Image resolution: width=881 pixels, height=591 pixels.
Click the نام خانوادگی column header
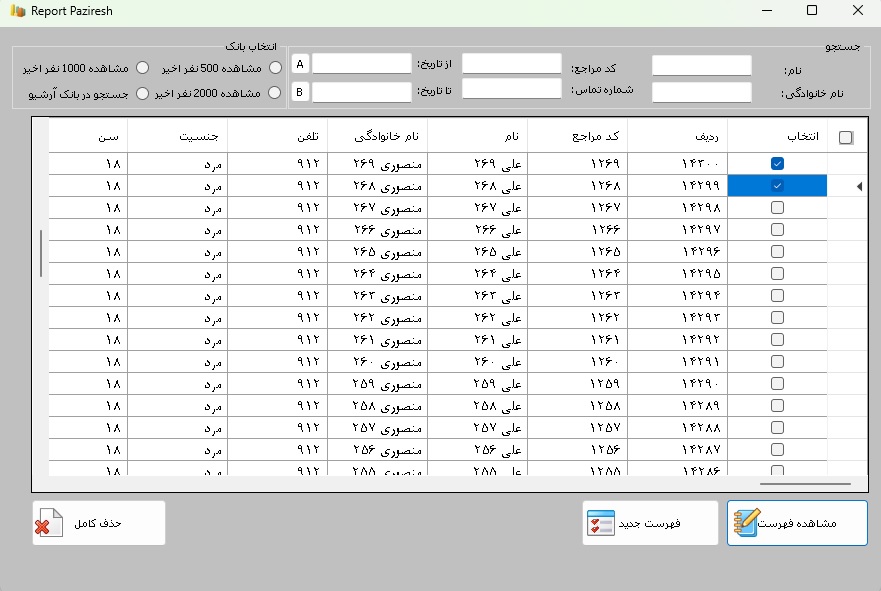[x=377, y=137]
